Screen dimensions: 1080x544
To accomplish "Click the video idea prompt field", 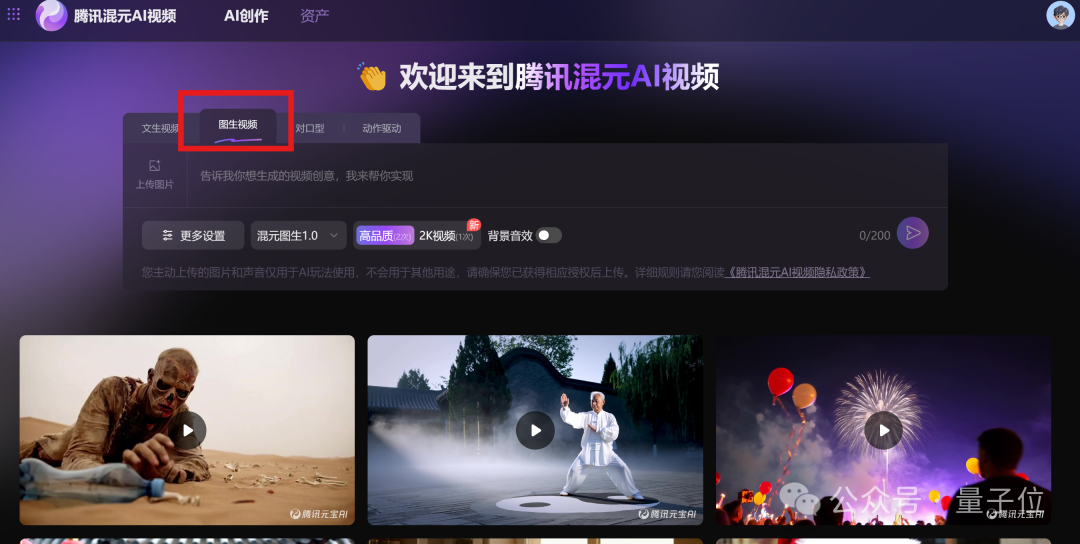I will [x=567, y=176].
